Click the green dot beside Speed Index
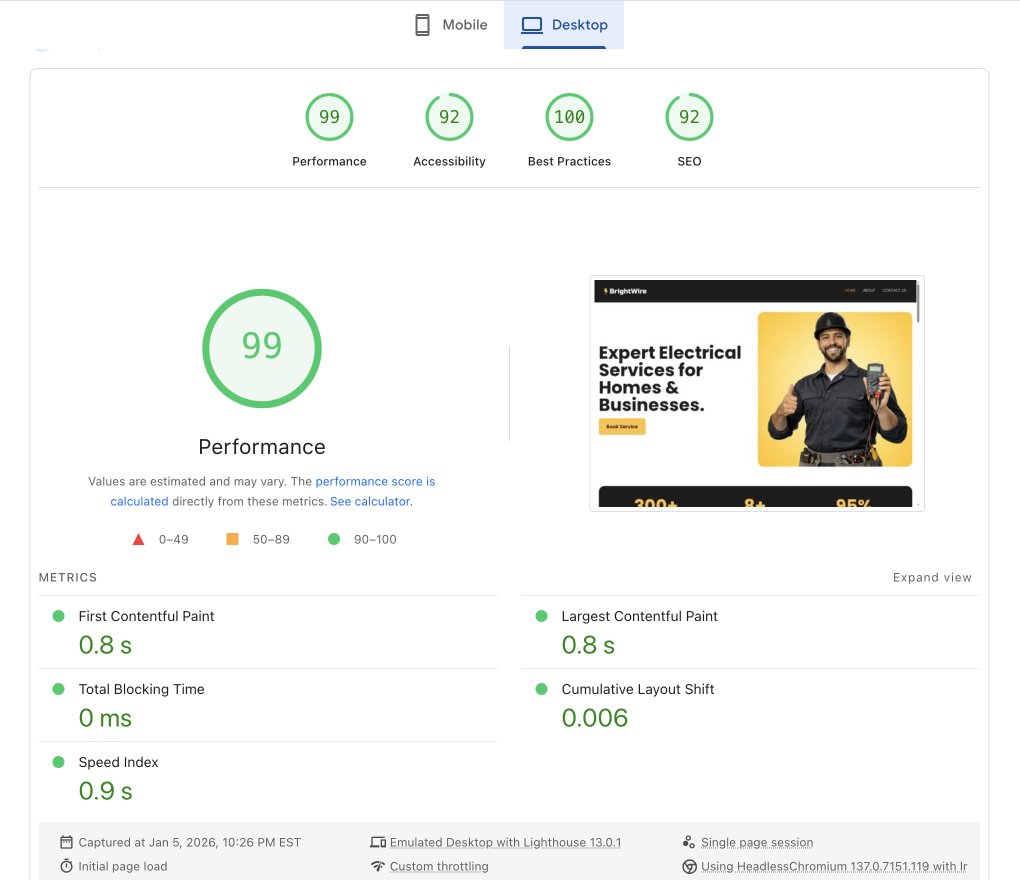The width and height of the screenshot is (1020, 880). 59,762
